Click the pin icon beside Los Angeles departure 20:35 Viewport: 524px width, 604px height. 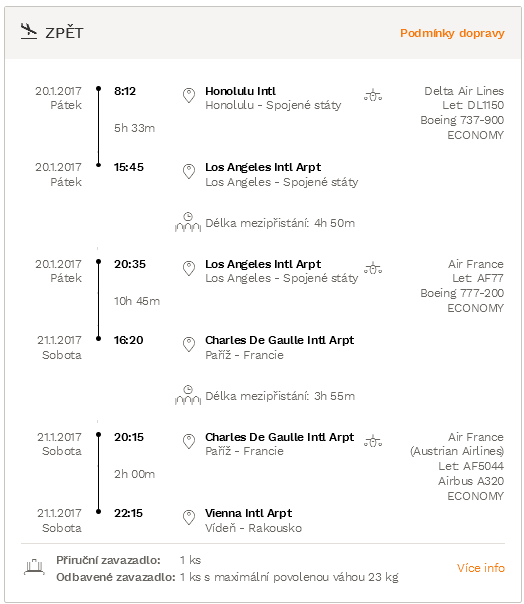tap(189, 268)
